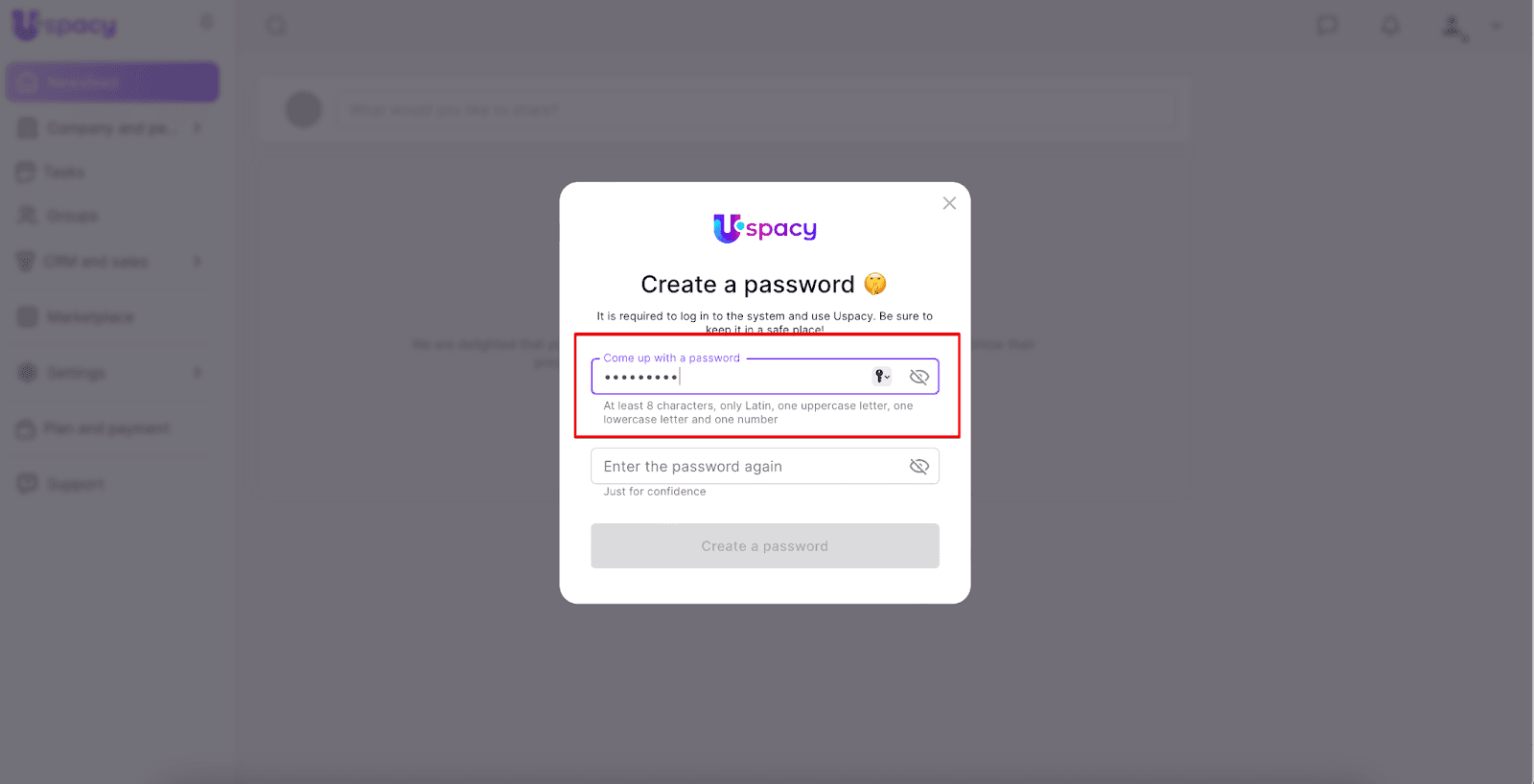The image size is (1534, 784).
Task: Expand the Company sidebar section chevron
Action: [x=198, y=127]
